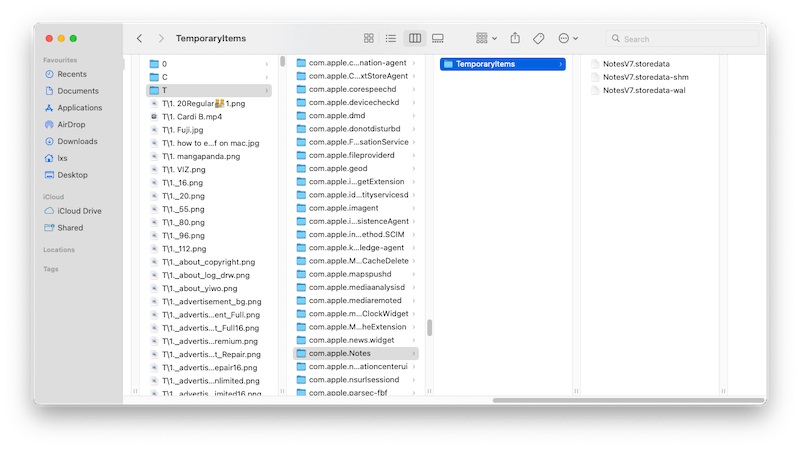This screenshot has width=800, height=449.
Task: Click the Share toolbar icon
Action: pos(515,38)
